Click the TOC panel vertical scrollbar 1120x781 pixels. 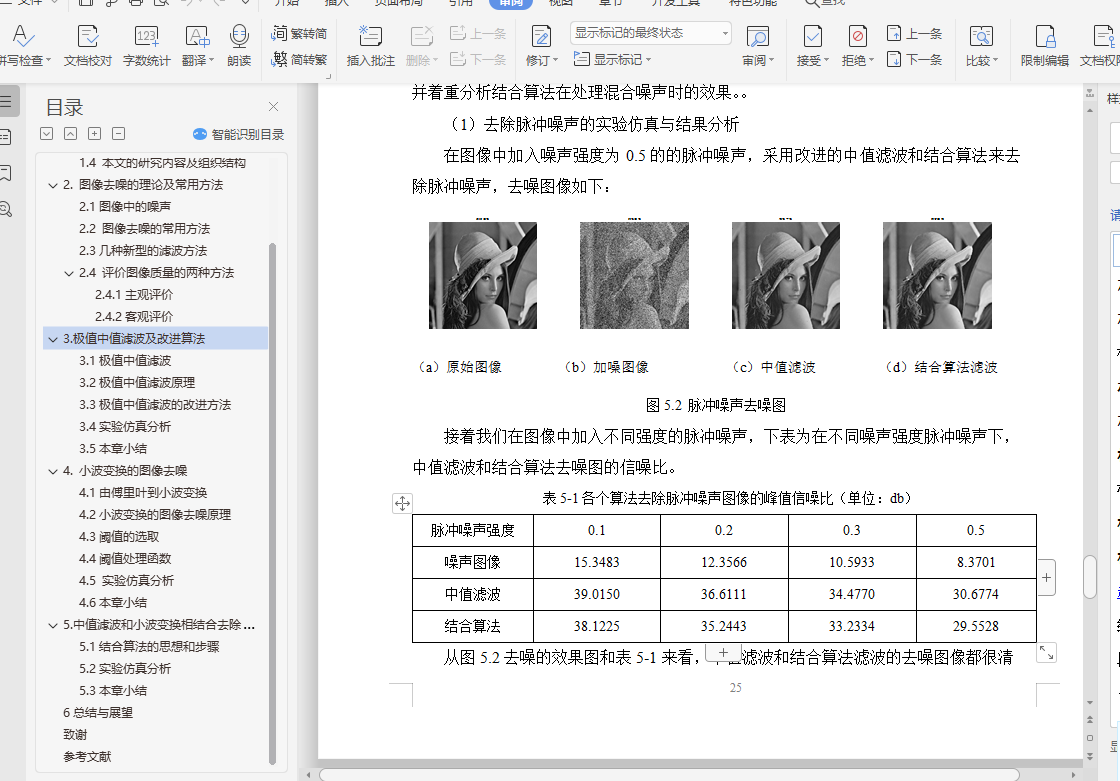[272, 504]
